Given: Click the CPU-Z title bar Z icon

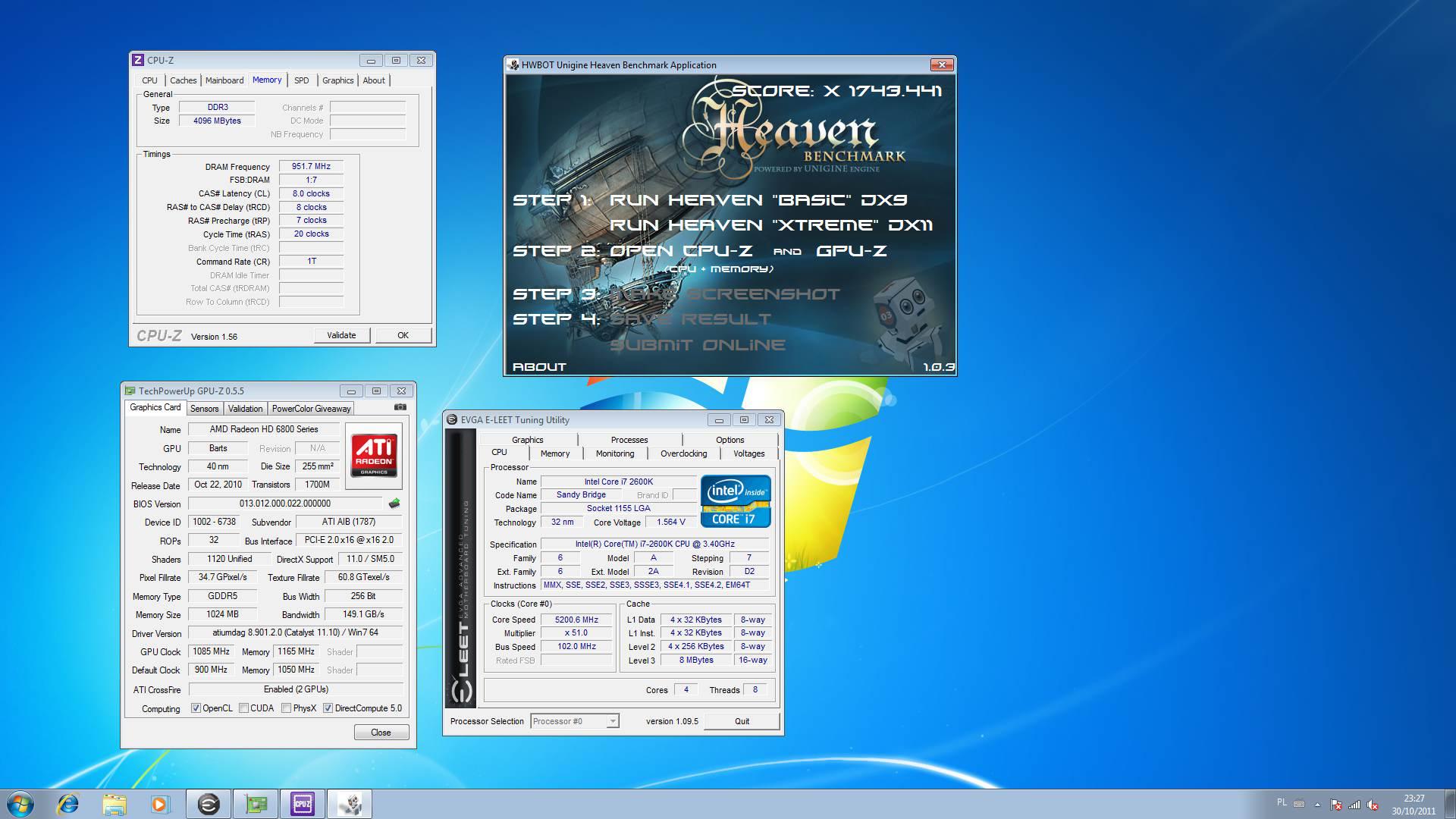Looking at the screenshot, I should point(138,60).
